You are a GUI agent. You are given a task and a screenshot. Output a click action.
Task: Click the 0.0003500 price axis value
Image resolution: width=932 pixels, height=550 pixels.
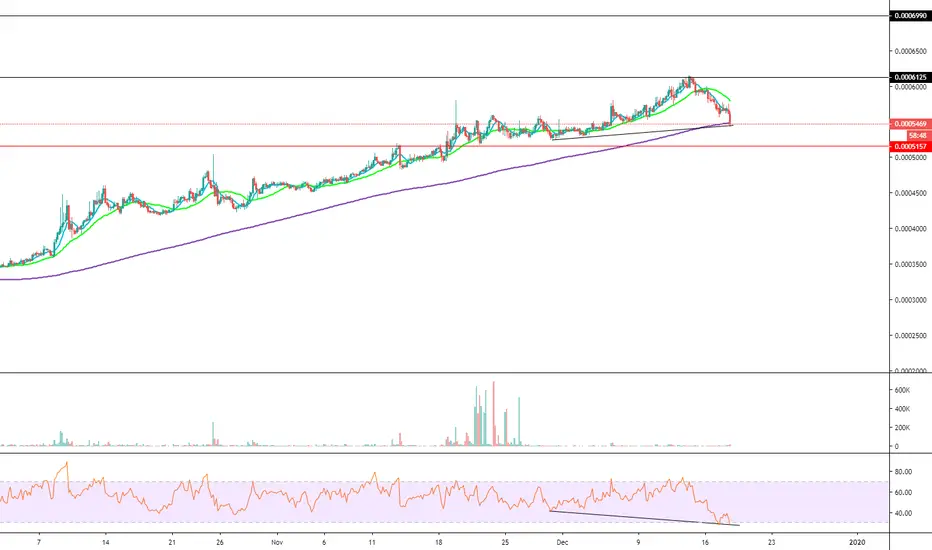tap(911, 265)
